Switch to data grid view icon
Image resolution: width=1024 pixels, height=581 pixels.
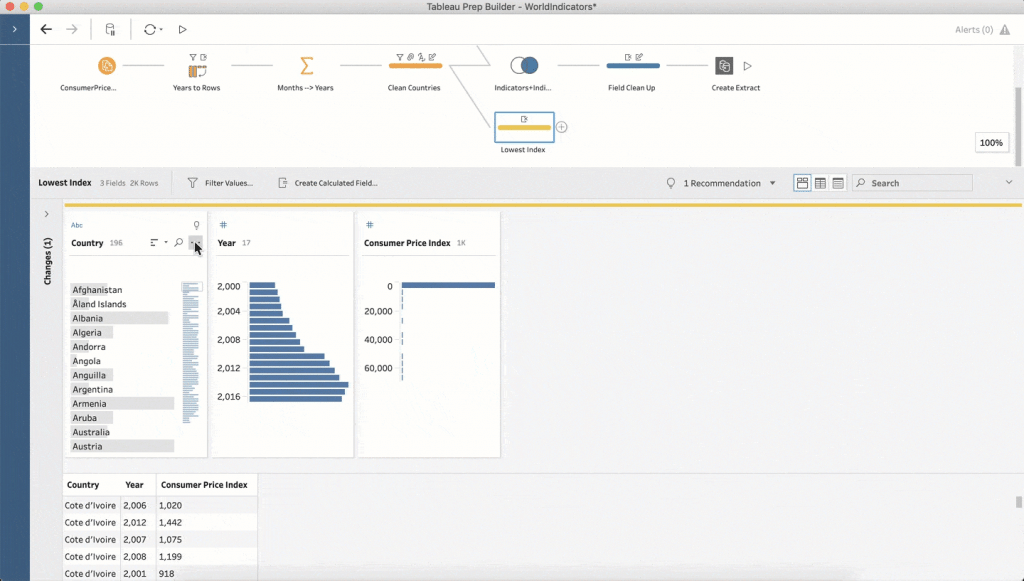820,183
